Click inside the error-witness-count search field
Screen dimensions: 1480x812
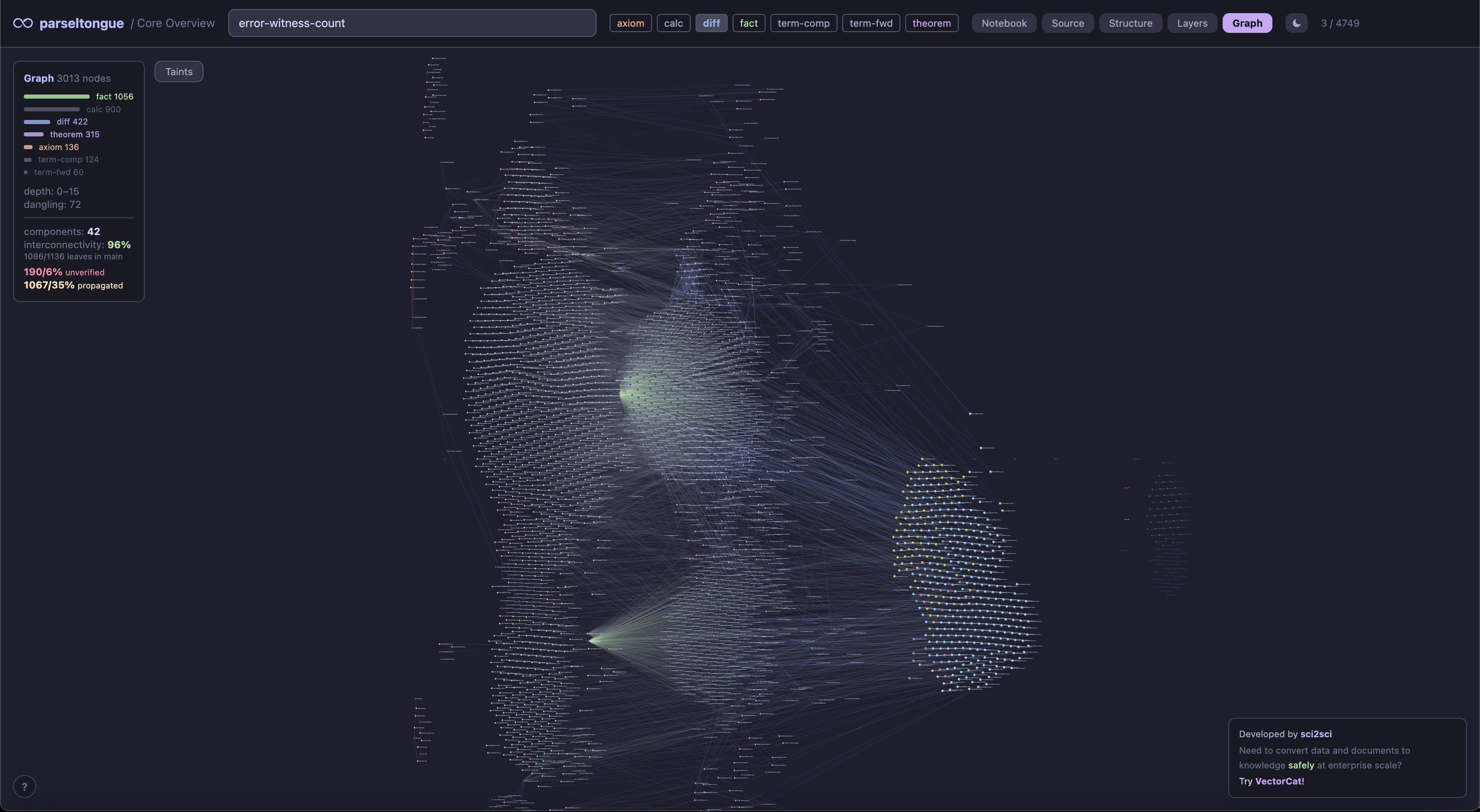[x=412, y=23]
